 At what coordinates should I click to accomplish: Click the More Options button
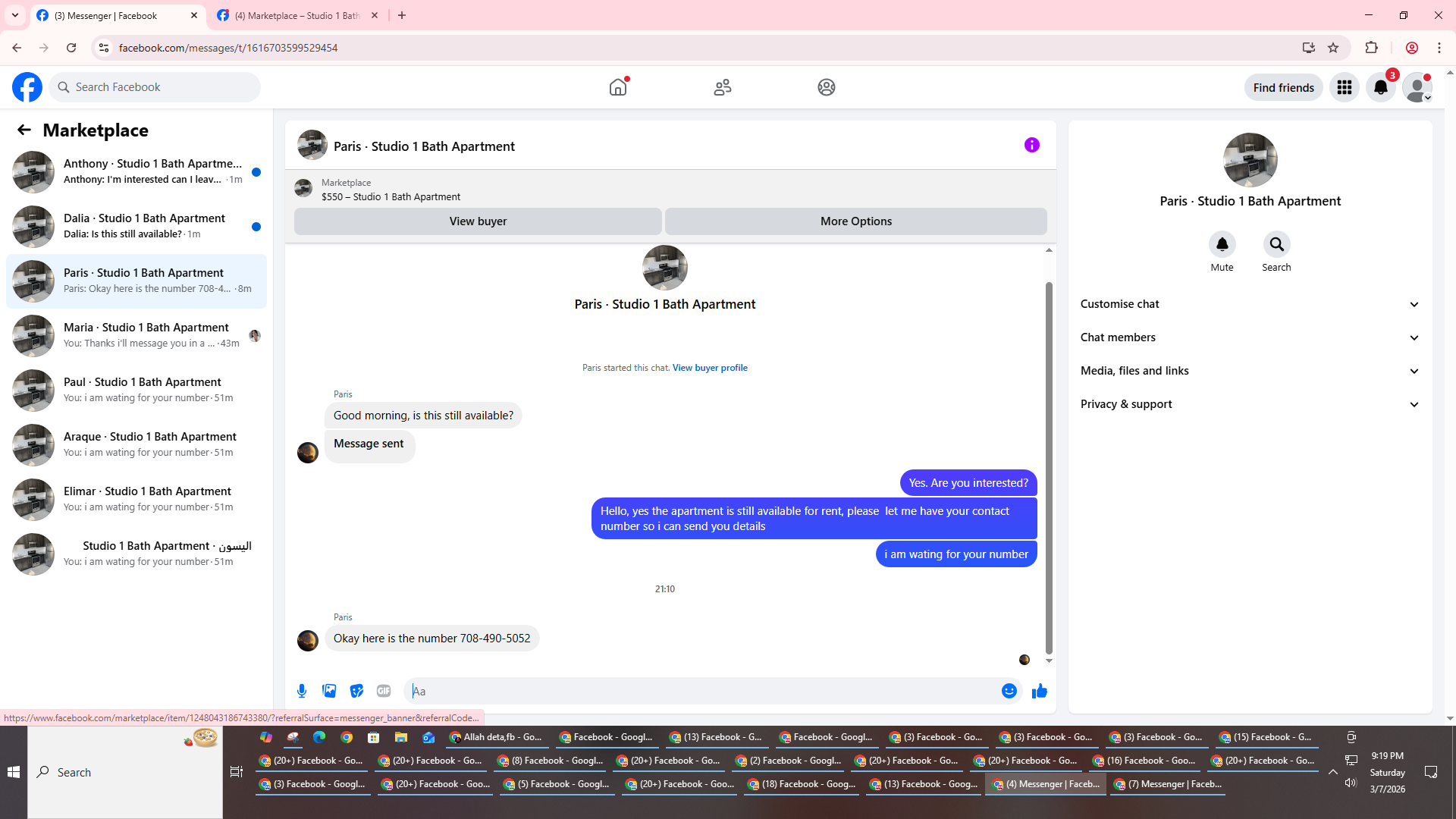(856, 221)
